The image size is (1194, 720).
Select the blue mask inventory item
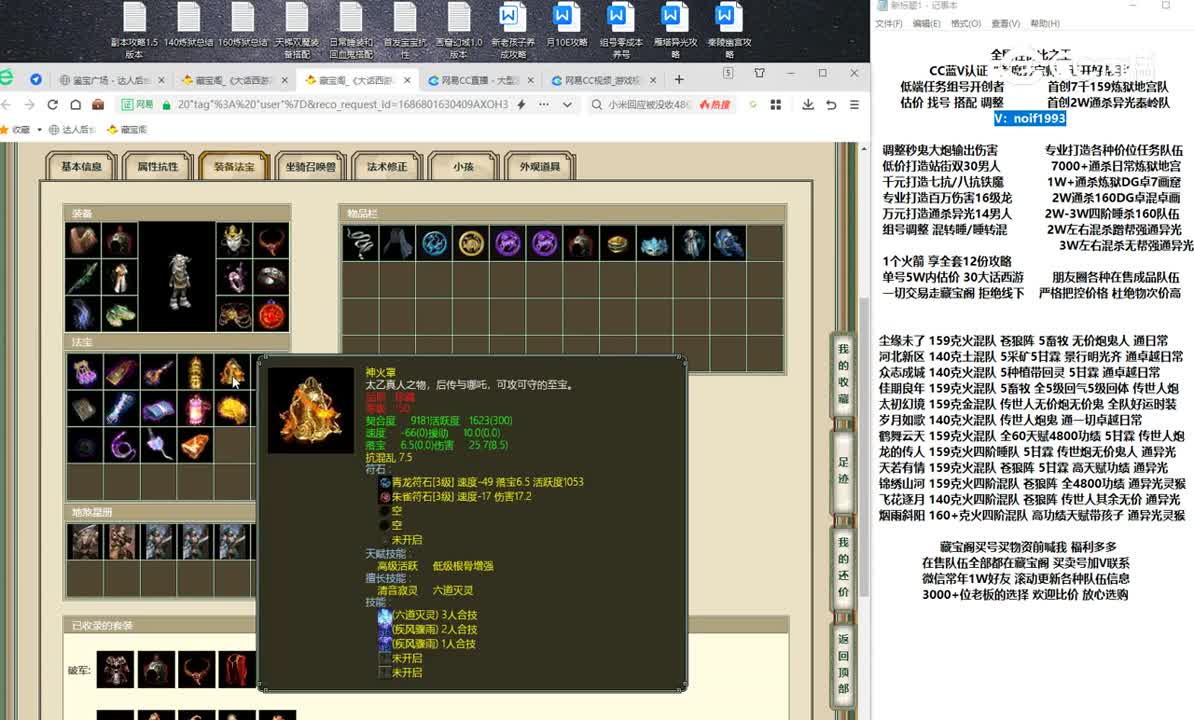pyautogui.click(x=655, y=244)
